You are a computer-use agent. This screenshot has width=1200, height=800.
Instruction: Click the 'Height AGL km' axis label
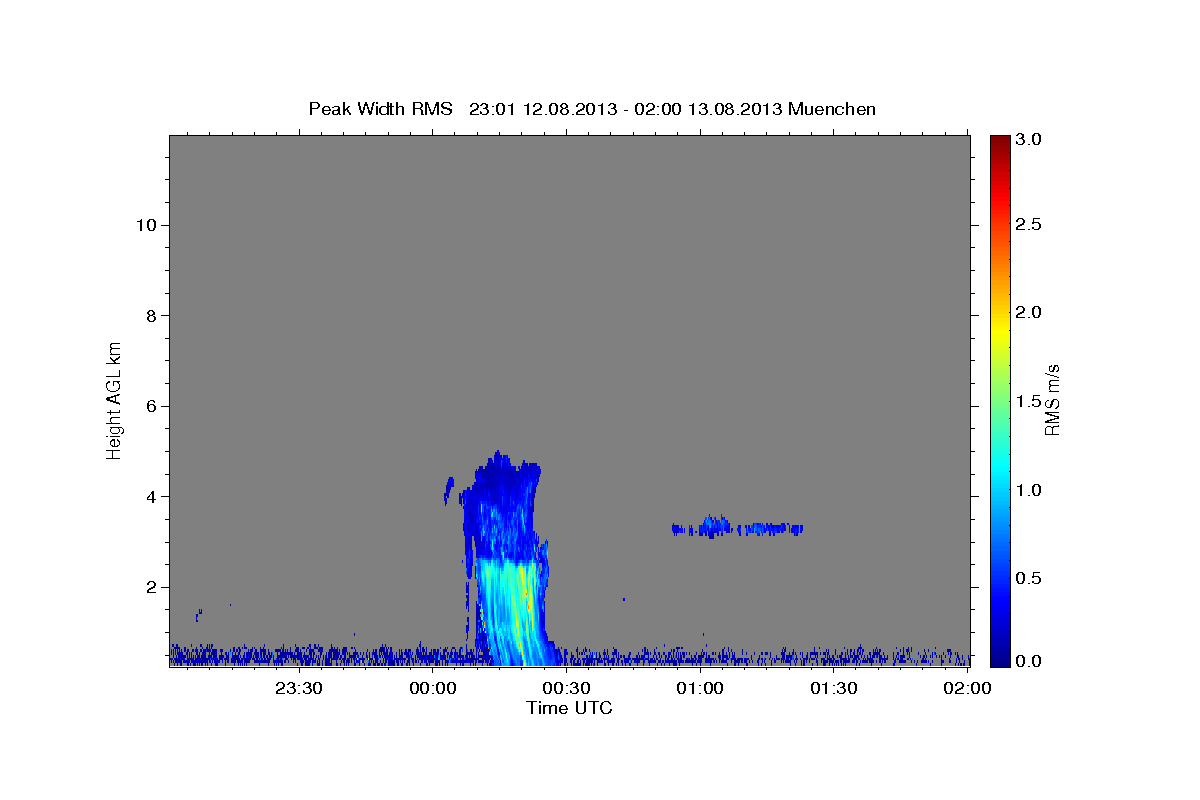115,399
